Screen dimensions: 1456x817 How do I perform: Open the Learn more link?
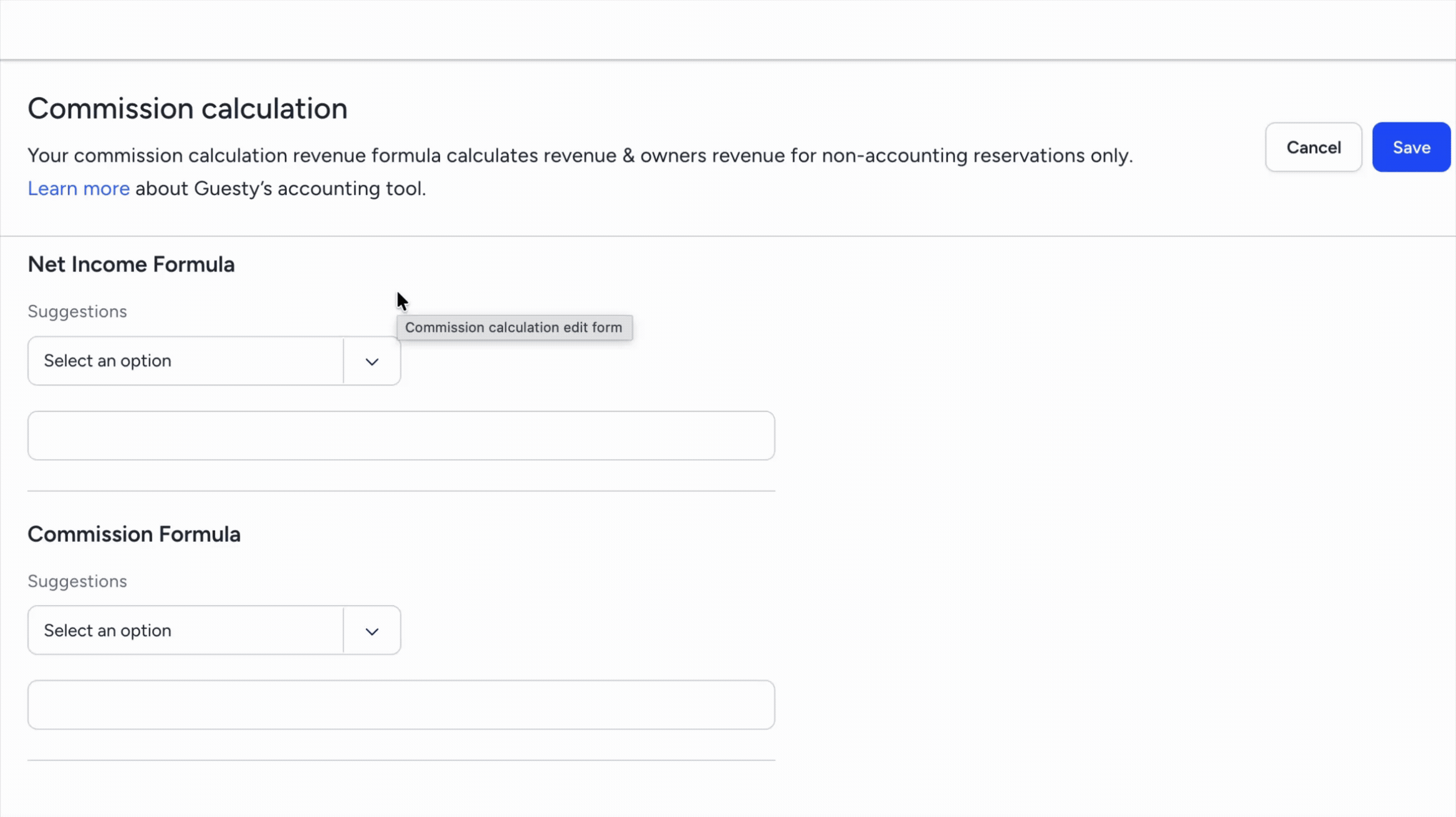[79, 188]
